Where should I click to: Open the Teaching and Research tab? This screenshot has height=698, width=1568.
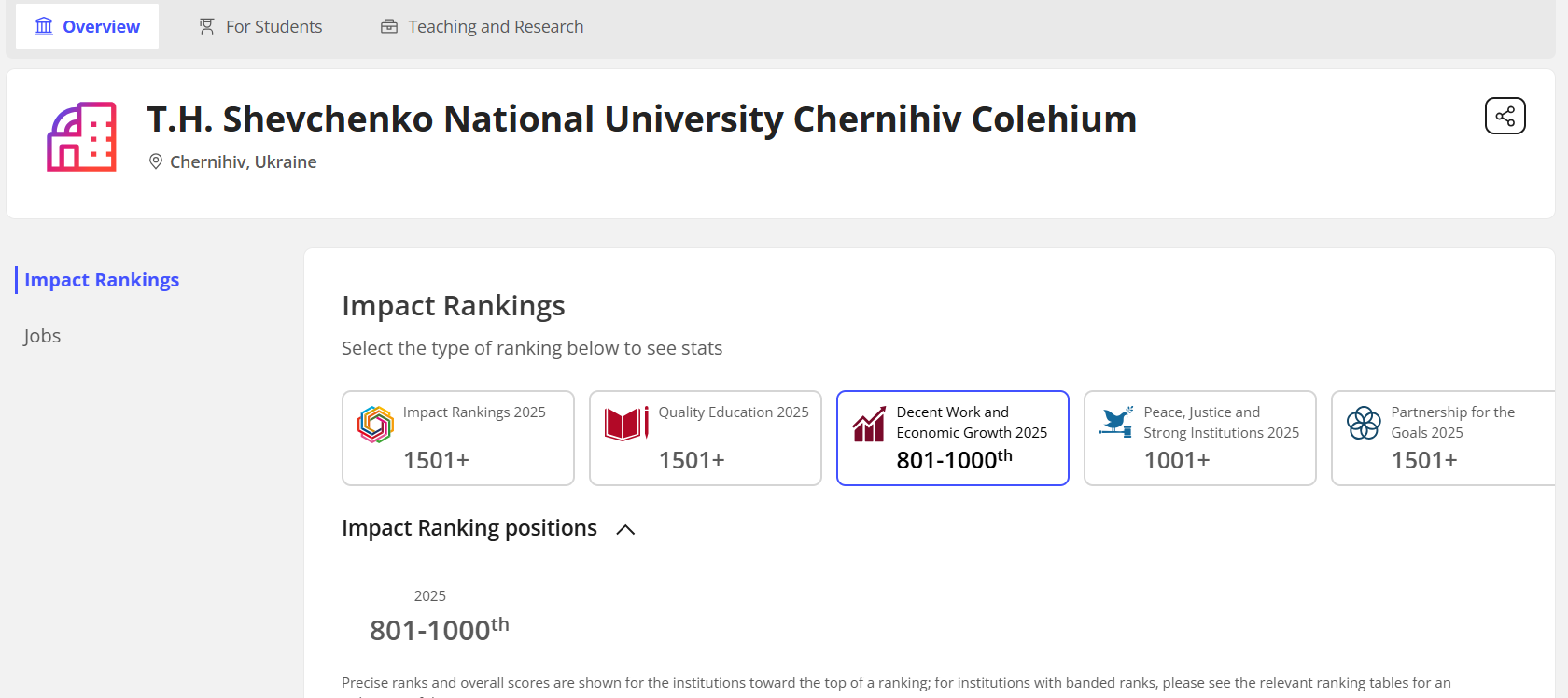pyautogui.click(x=482, y=26)
